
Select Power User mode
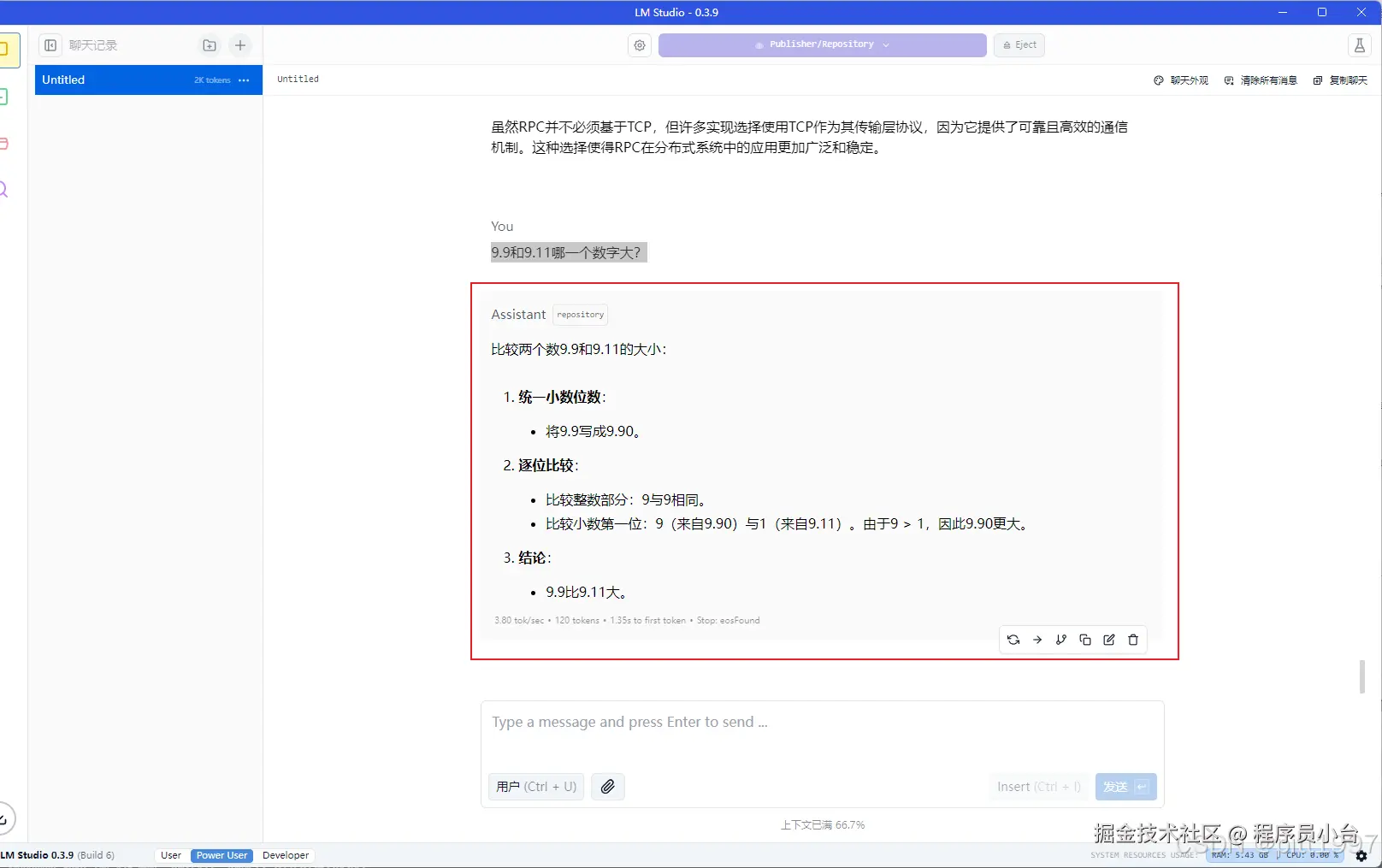point(221,855)
